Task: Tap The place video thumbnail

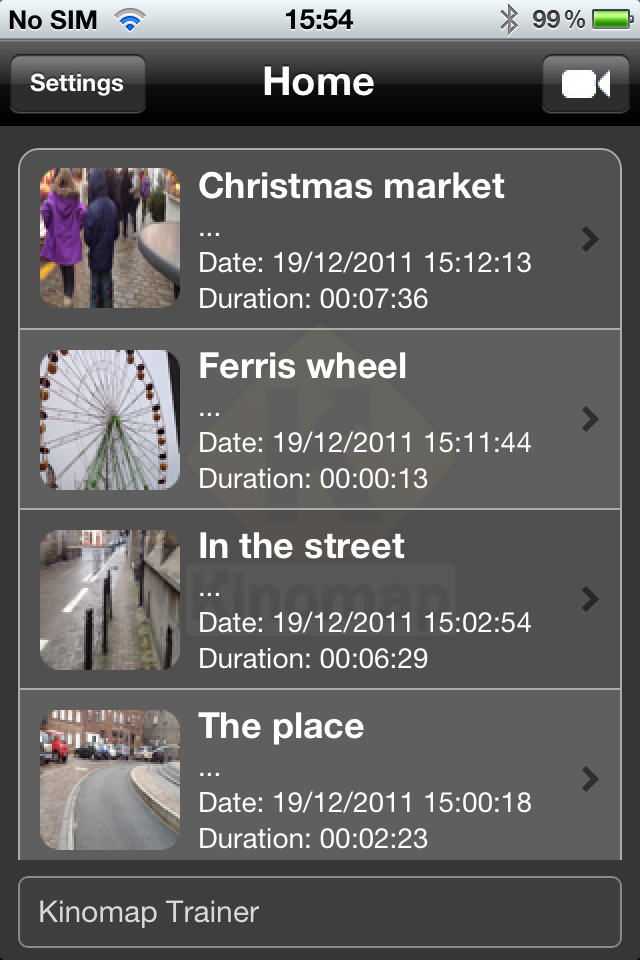Action: [x=110, y=779]
